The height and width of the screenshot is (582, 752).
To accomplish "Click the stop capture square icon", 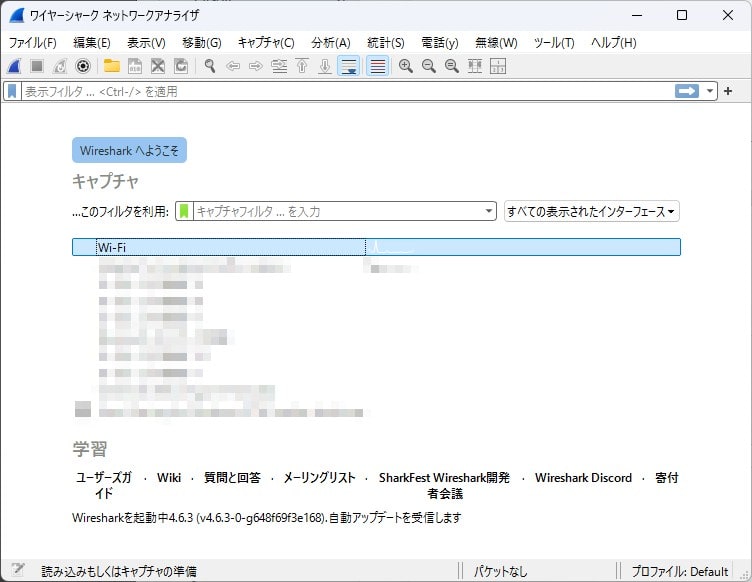I will (x=37, y=66).
